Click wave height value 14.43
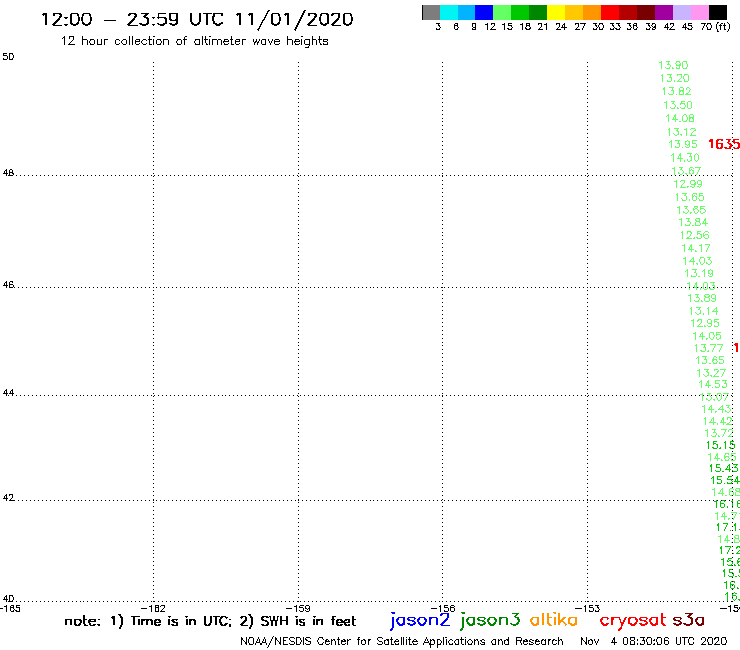740x650 pixels. [716, 409]
